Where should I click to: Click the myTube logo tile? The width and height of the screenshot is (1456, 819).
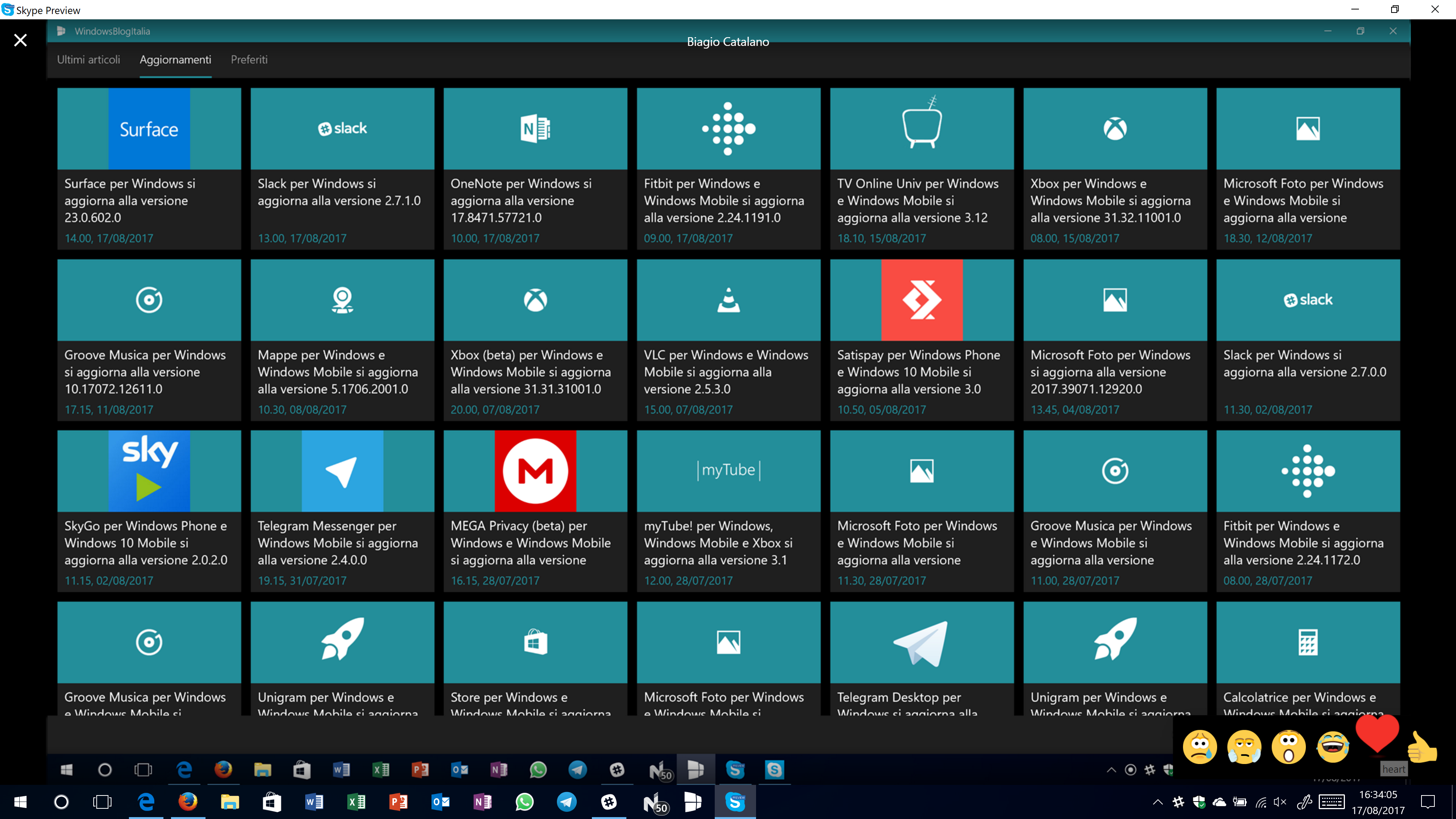[728, 470]
